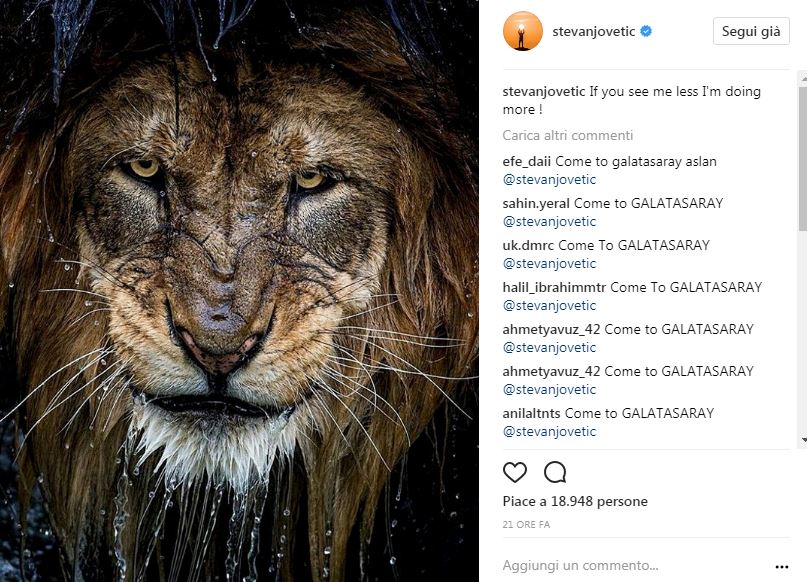Visit sahin.yeral commenter profile
Screen dimensions: 807x582
pos(536,203)
